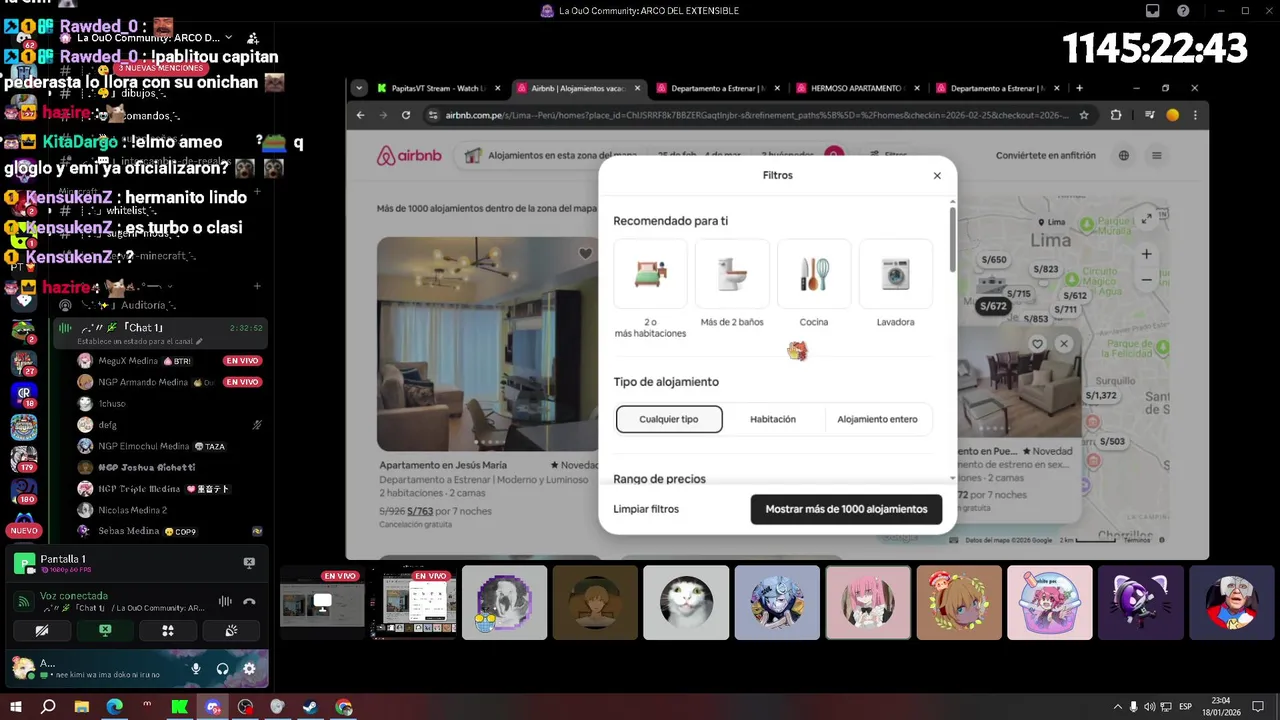This screenshot has height=720, width=1280.
Task: Click 'Mostrar más de 1000 alojamientos' button
Action: pos(846,509)
